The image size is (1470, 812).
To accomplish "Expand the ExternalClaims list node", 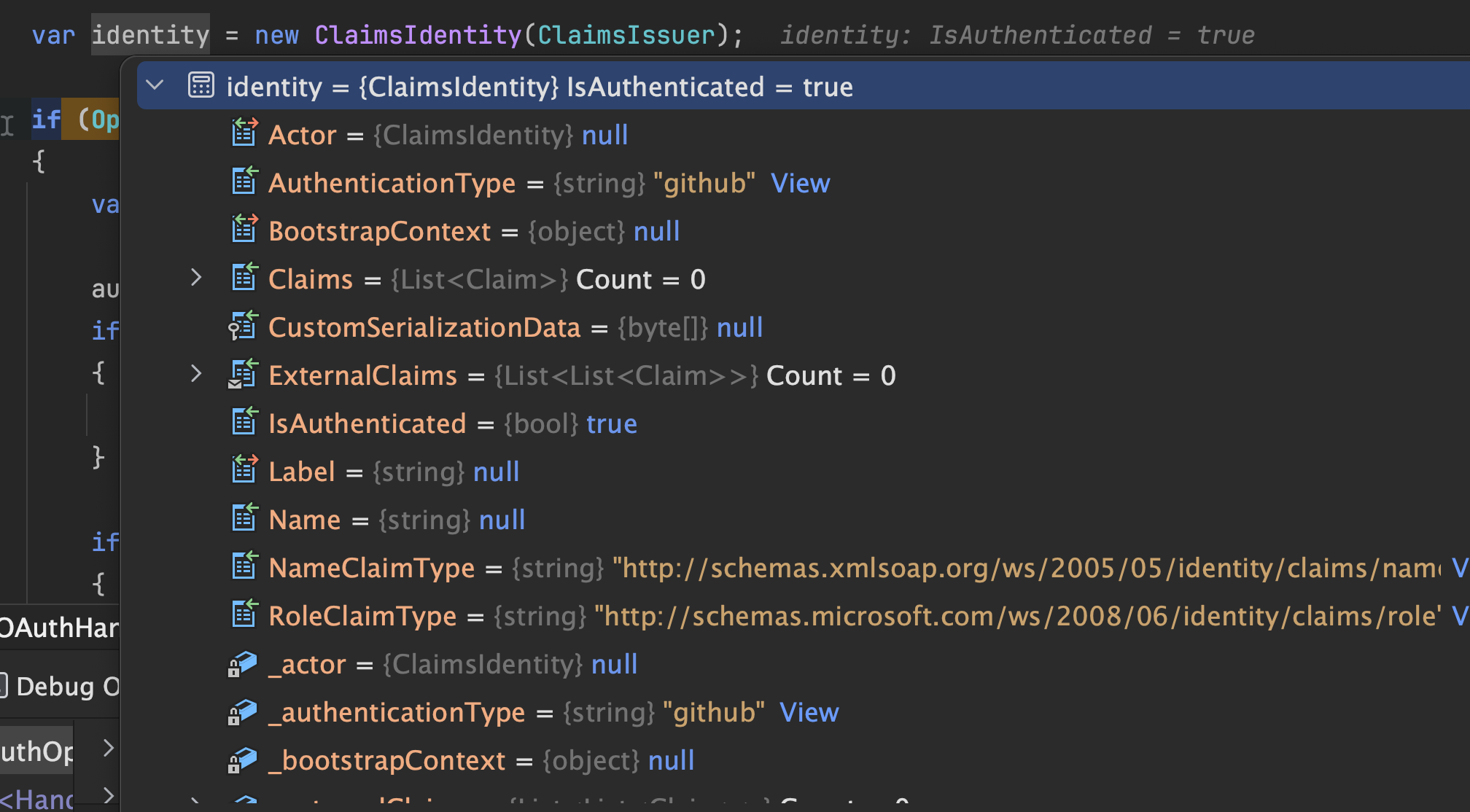I will (x=195, y=374).
